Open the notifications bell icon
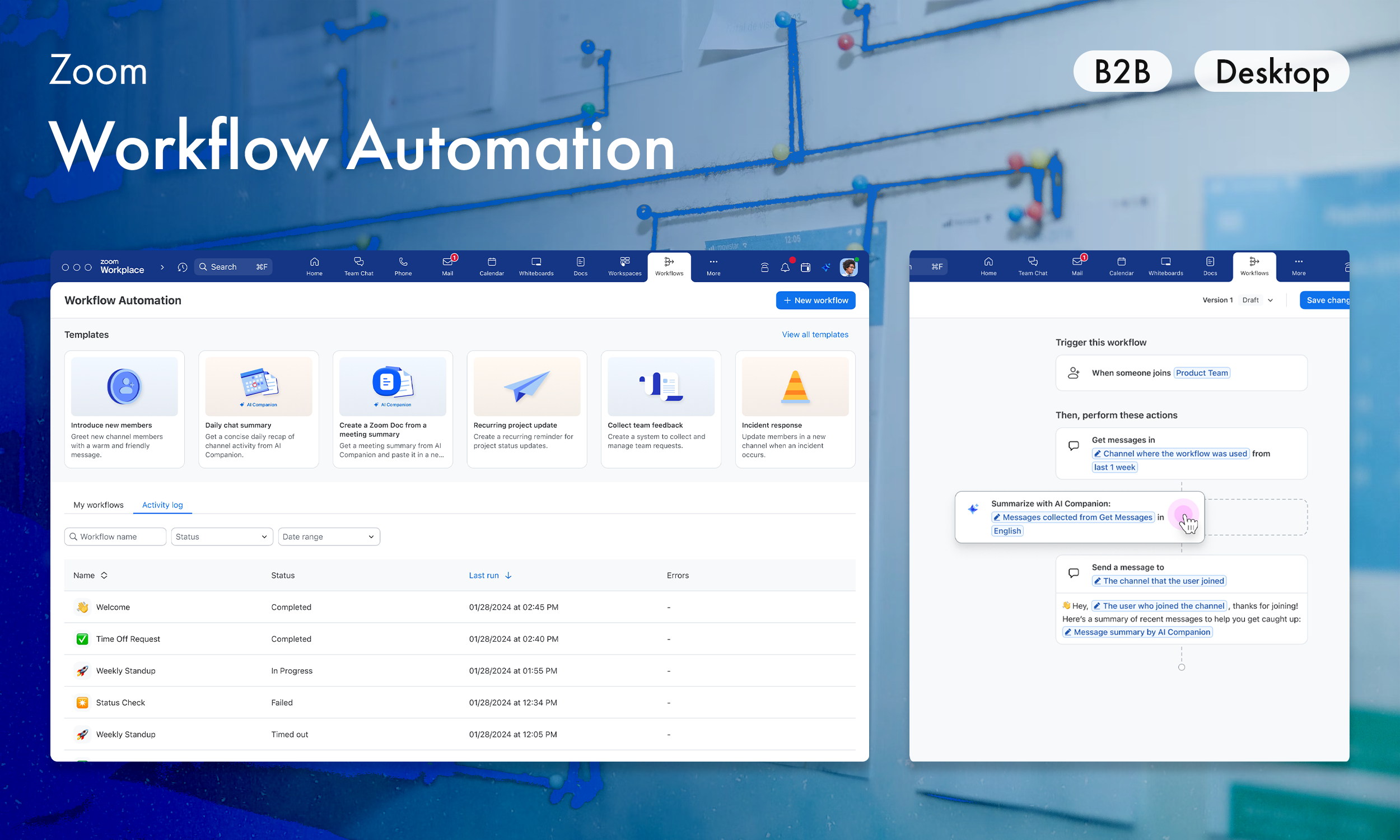1400x840 pixels. point(785,267)
